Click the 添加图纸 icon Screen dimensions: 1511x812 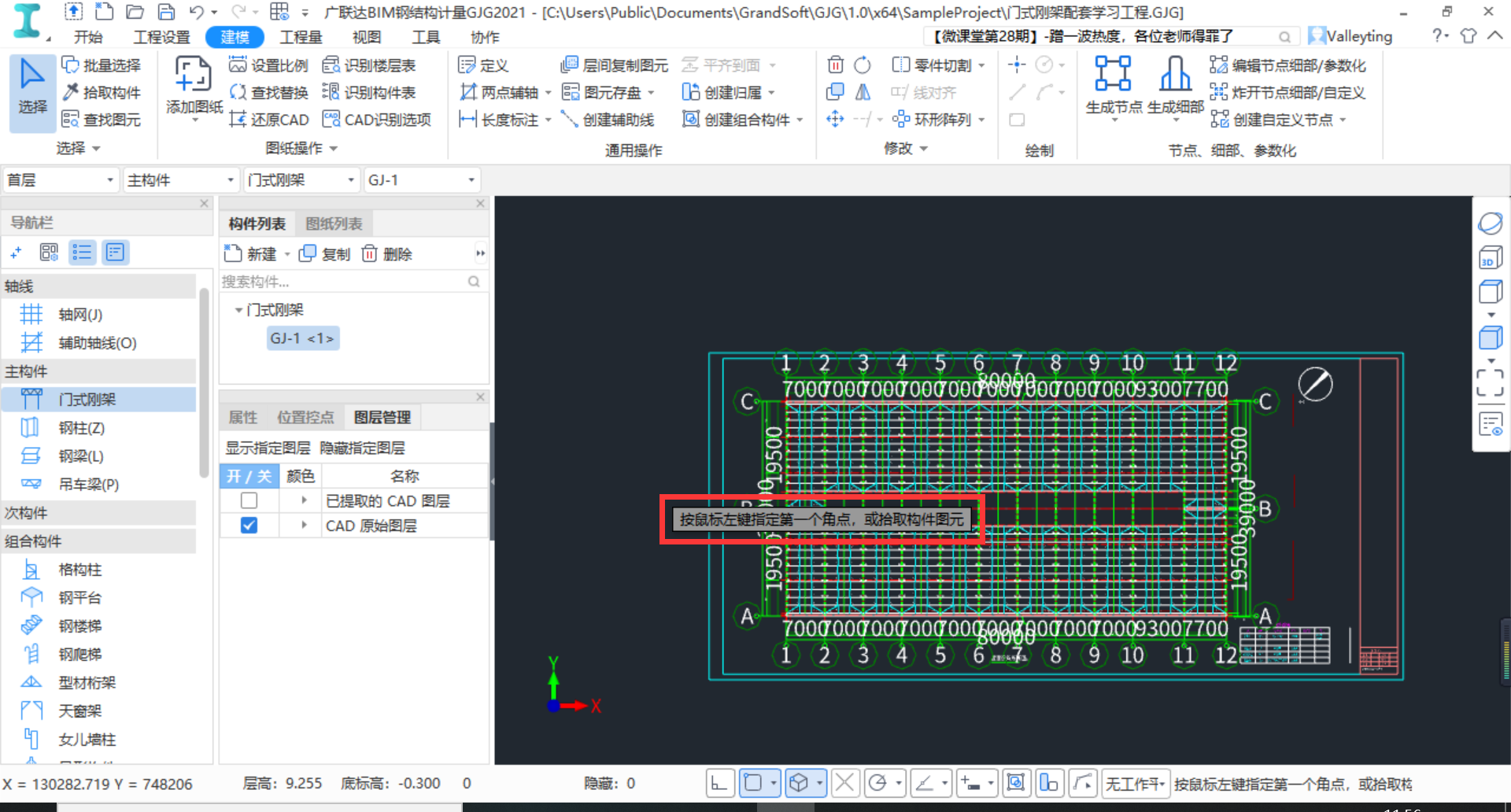point(193,76)
